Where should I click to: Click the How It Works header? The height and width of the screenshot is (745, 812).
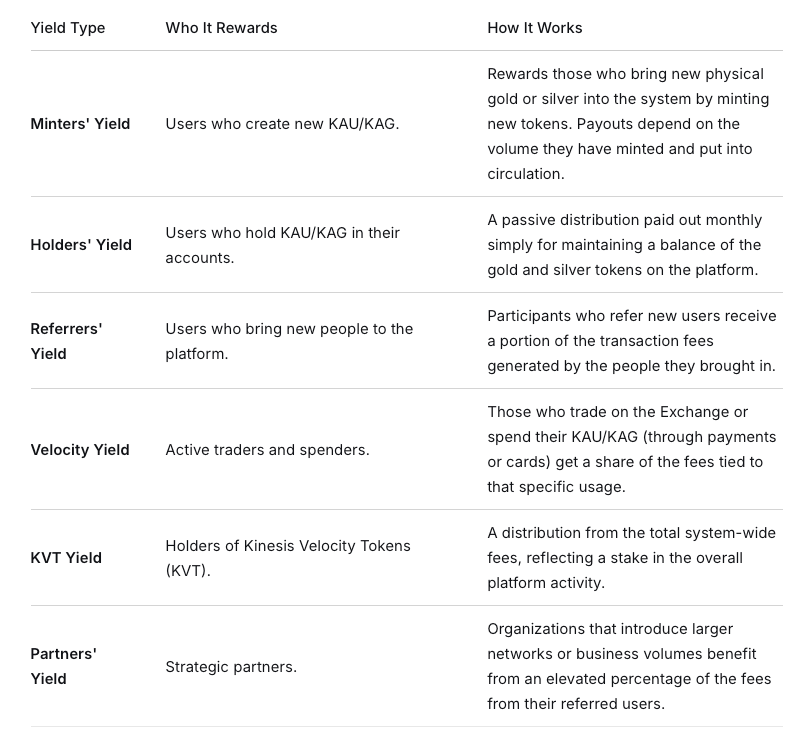coord(534,28)
